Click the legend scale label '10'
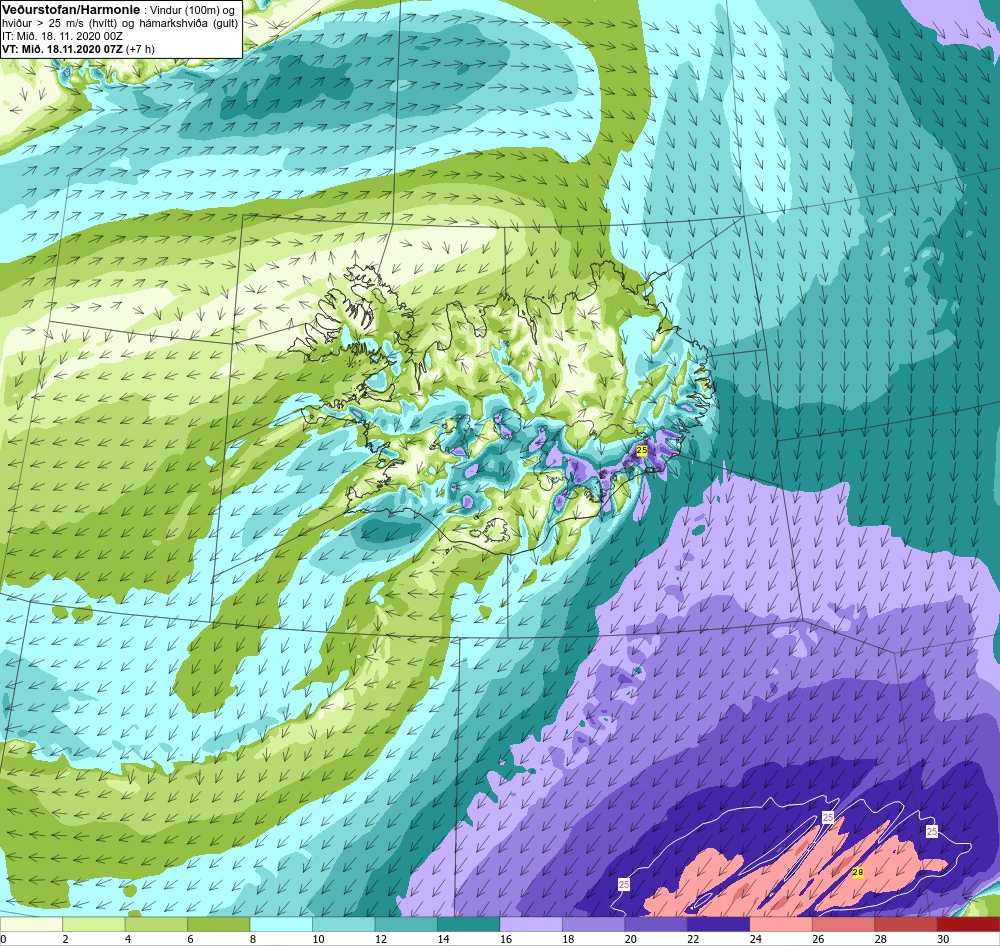This screenshot has width=1000, height=946. [318, 939]
